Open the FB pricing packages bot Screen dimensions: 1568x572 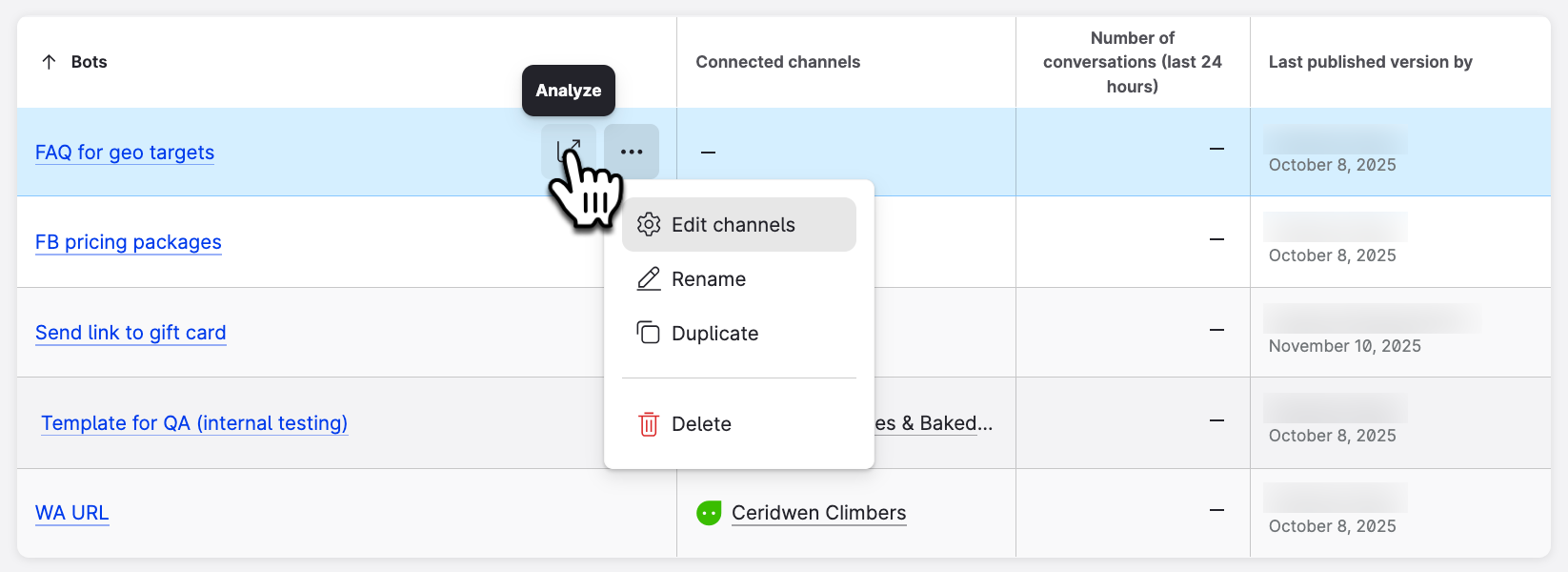(x=129, y=242)
